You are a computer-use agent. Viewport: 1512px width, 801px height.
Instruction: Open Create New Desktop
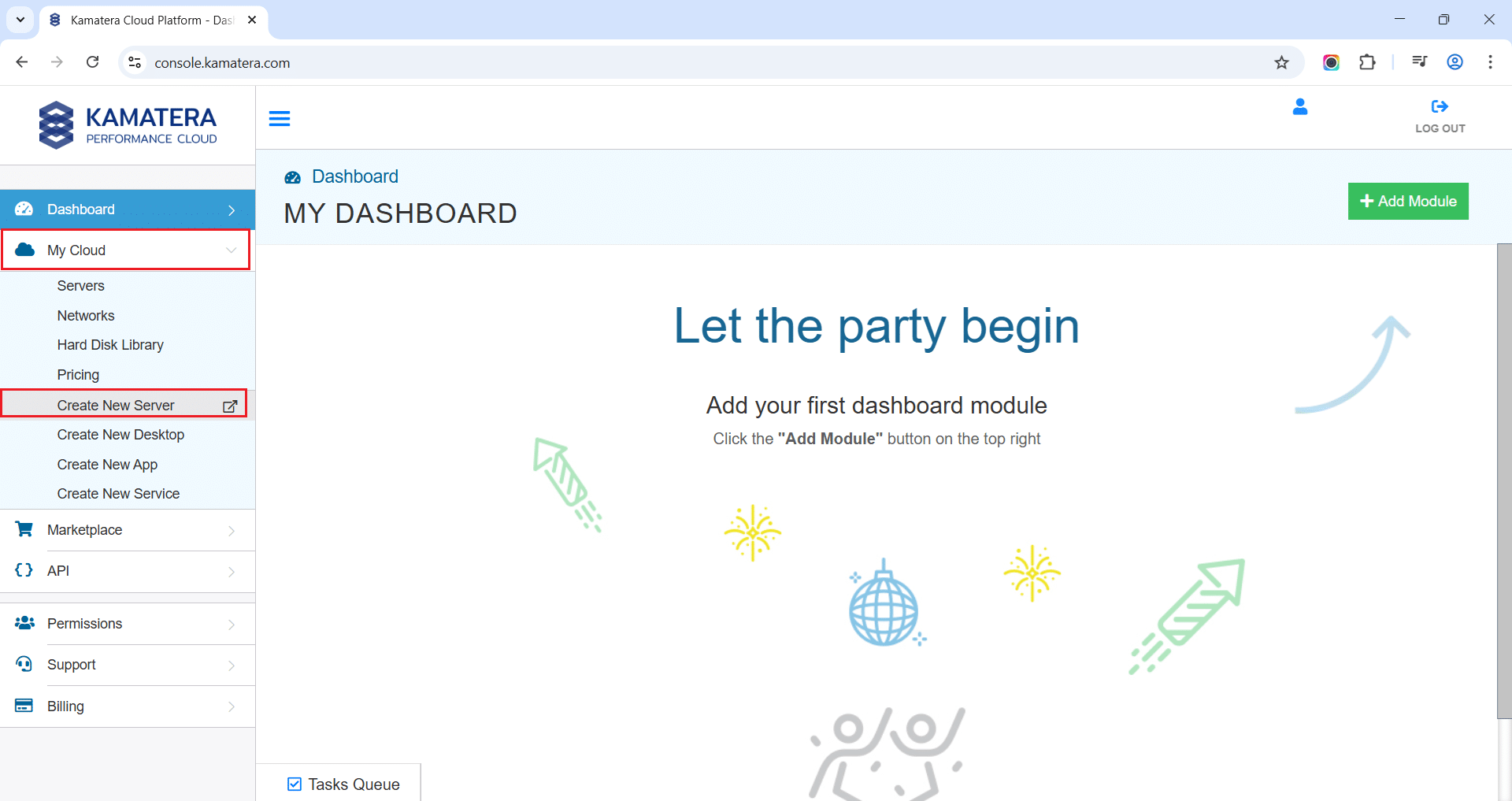(120, 435)
